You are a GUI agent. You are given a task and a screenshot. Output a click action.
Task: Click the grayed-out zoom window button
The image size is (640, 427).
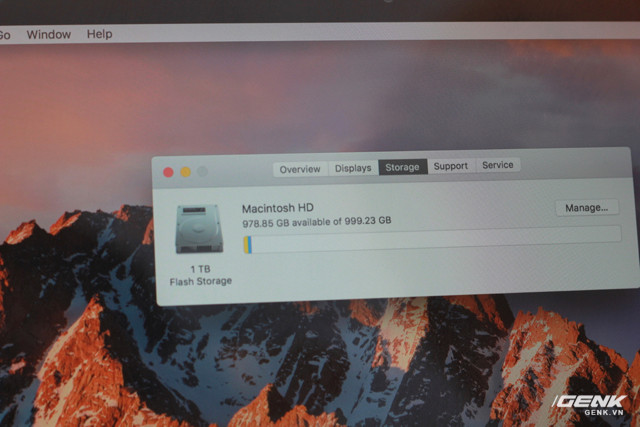click(203, 171)
